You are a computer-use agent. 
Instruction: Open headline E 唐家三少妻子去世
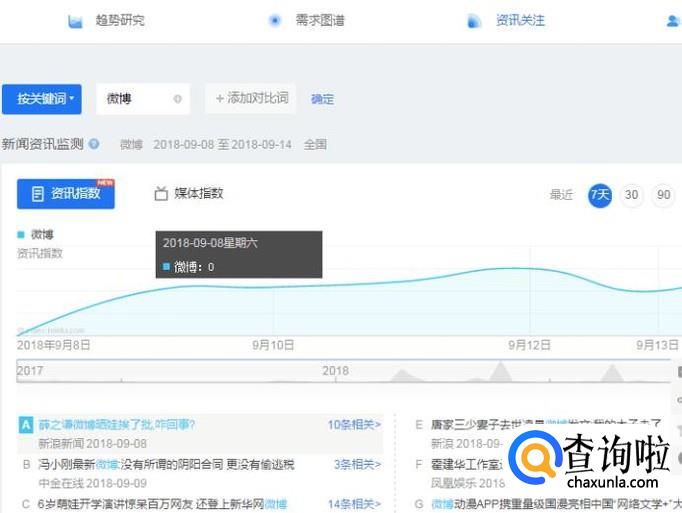[x=546, y=424]
